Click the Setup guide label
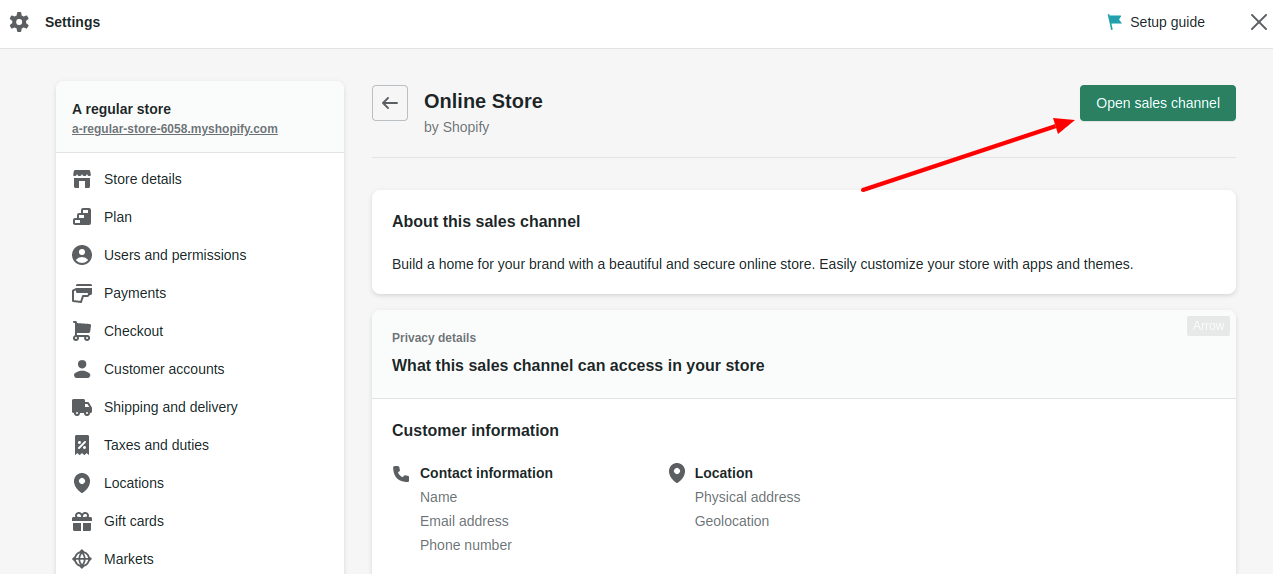Screen dimensions: 1273x574 pos(1167,22)
